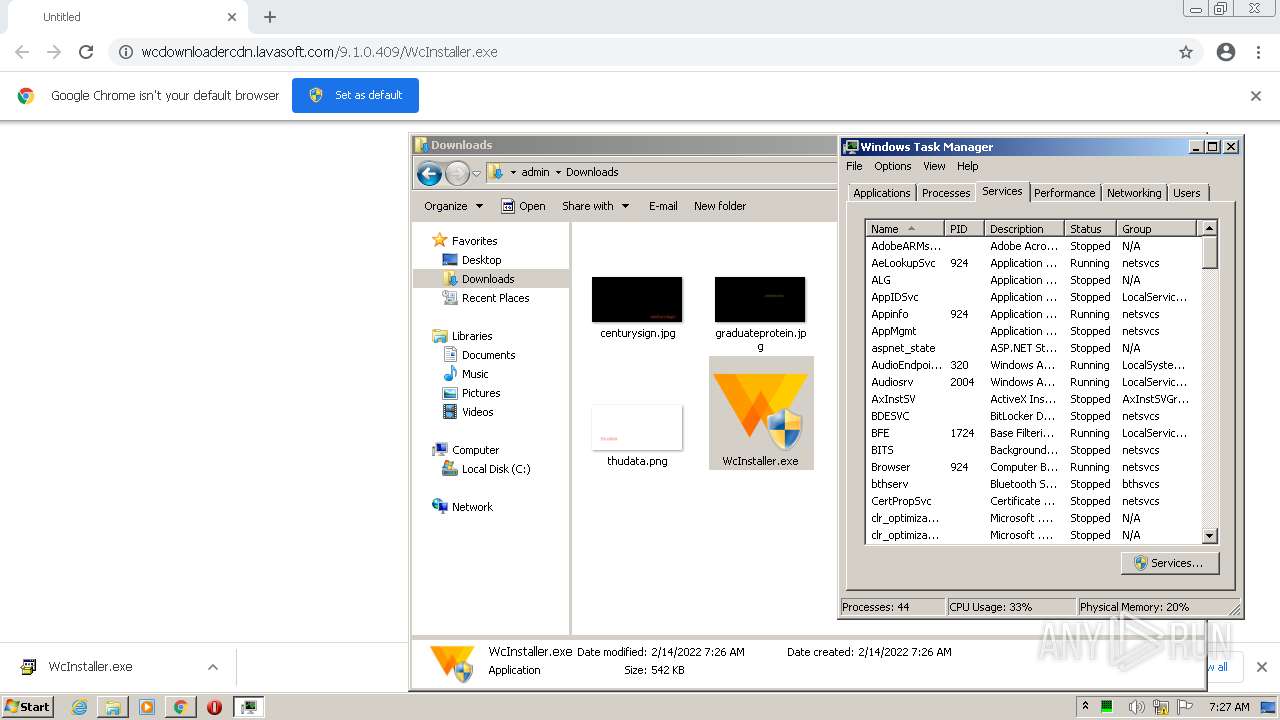Click the Services... button

click(1169, 563)
